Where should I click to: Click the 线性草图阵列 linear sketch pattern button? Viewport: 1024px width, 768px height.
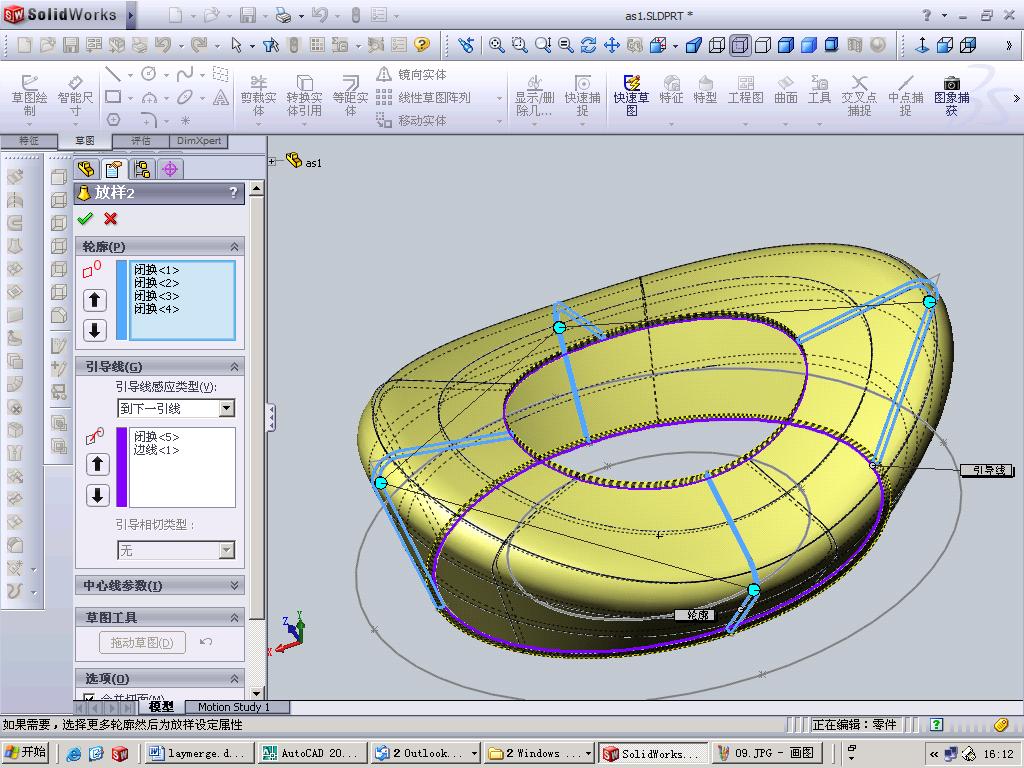[424, 97]
